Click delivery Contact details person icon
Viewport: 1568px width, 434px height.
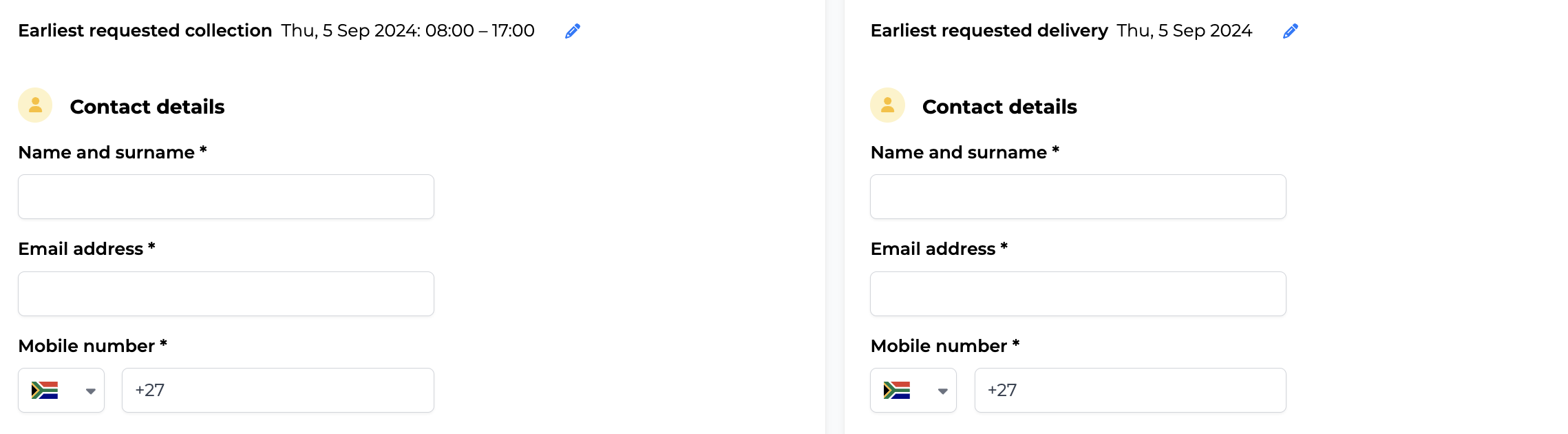[888, 105]
